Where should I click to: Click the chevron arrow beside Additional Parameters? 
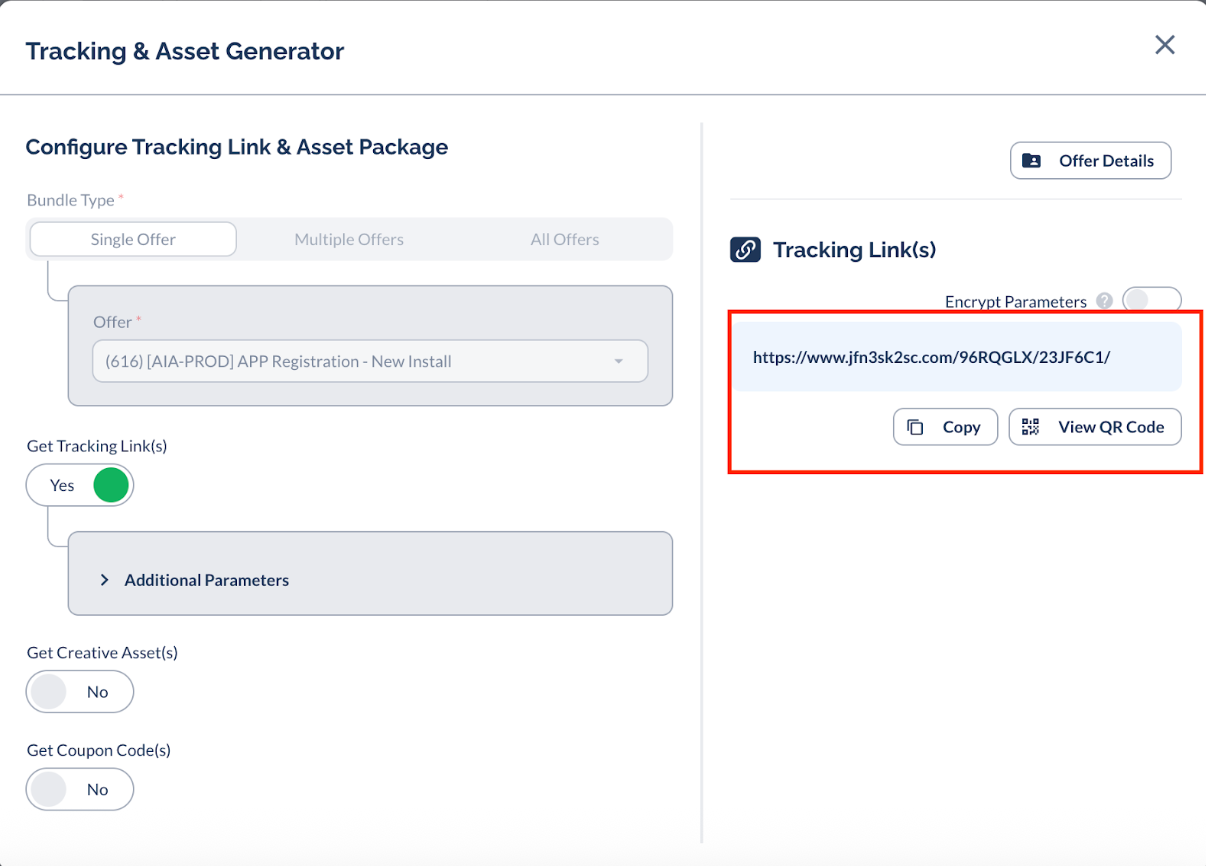104,580
